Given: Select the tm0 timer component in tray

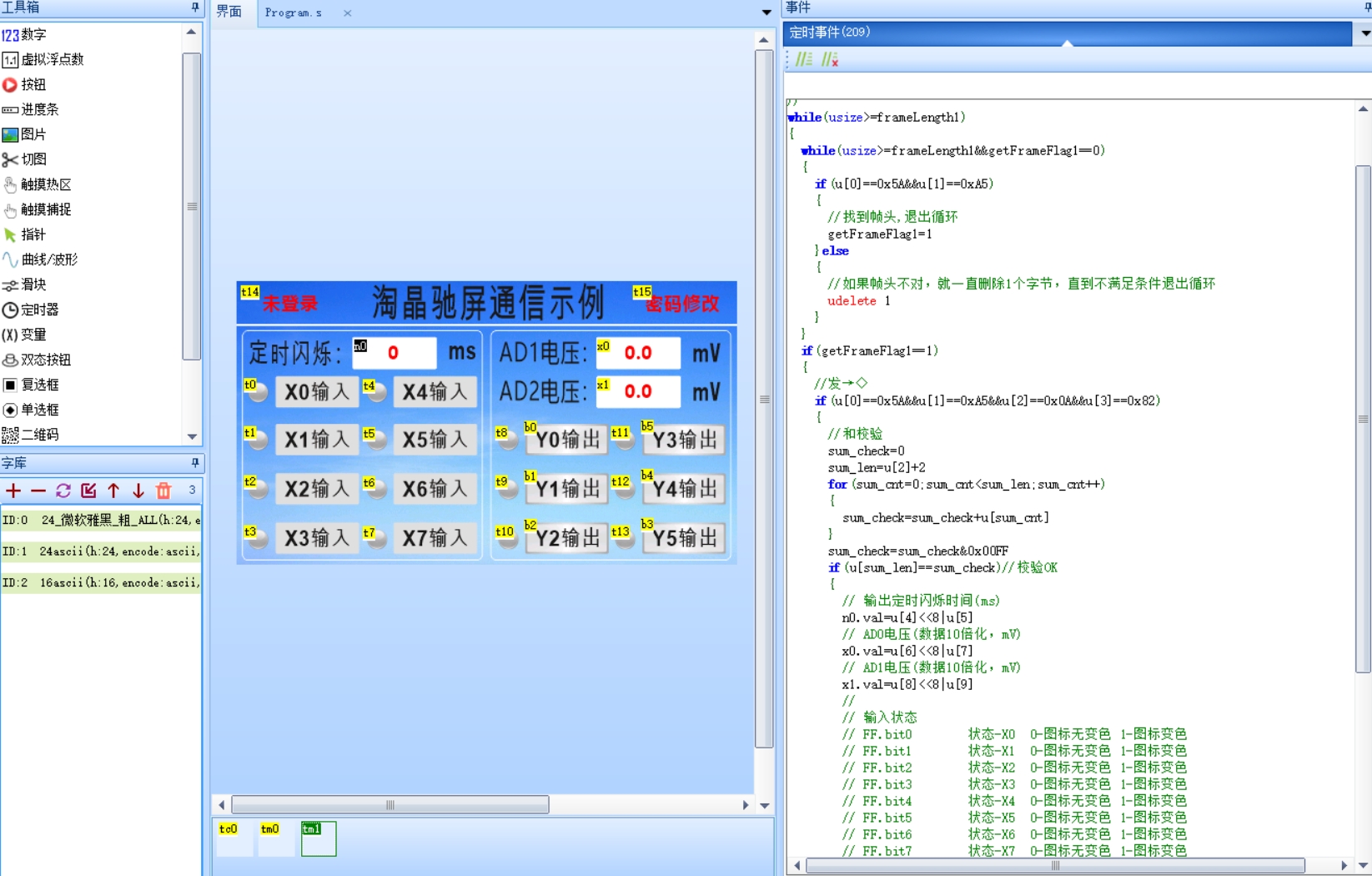Looking at the screenshot, I should coord(276,838).
